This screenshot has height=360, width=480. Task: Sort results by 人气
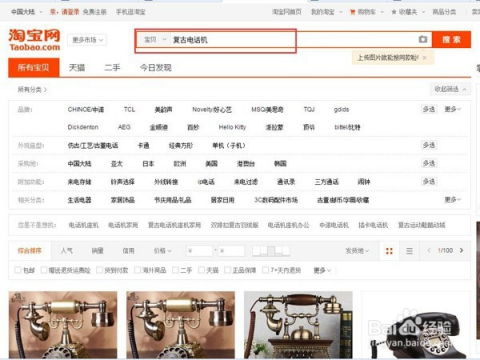click(67, 250)
